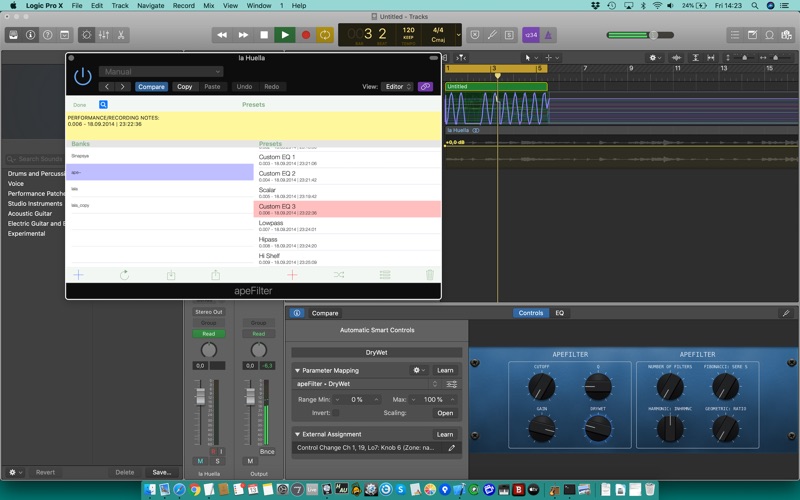Toggle the 1234 Count-in button
800x500 pixels.
(531, 35)
